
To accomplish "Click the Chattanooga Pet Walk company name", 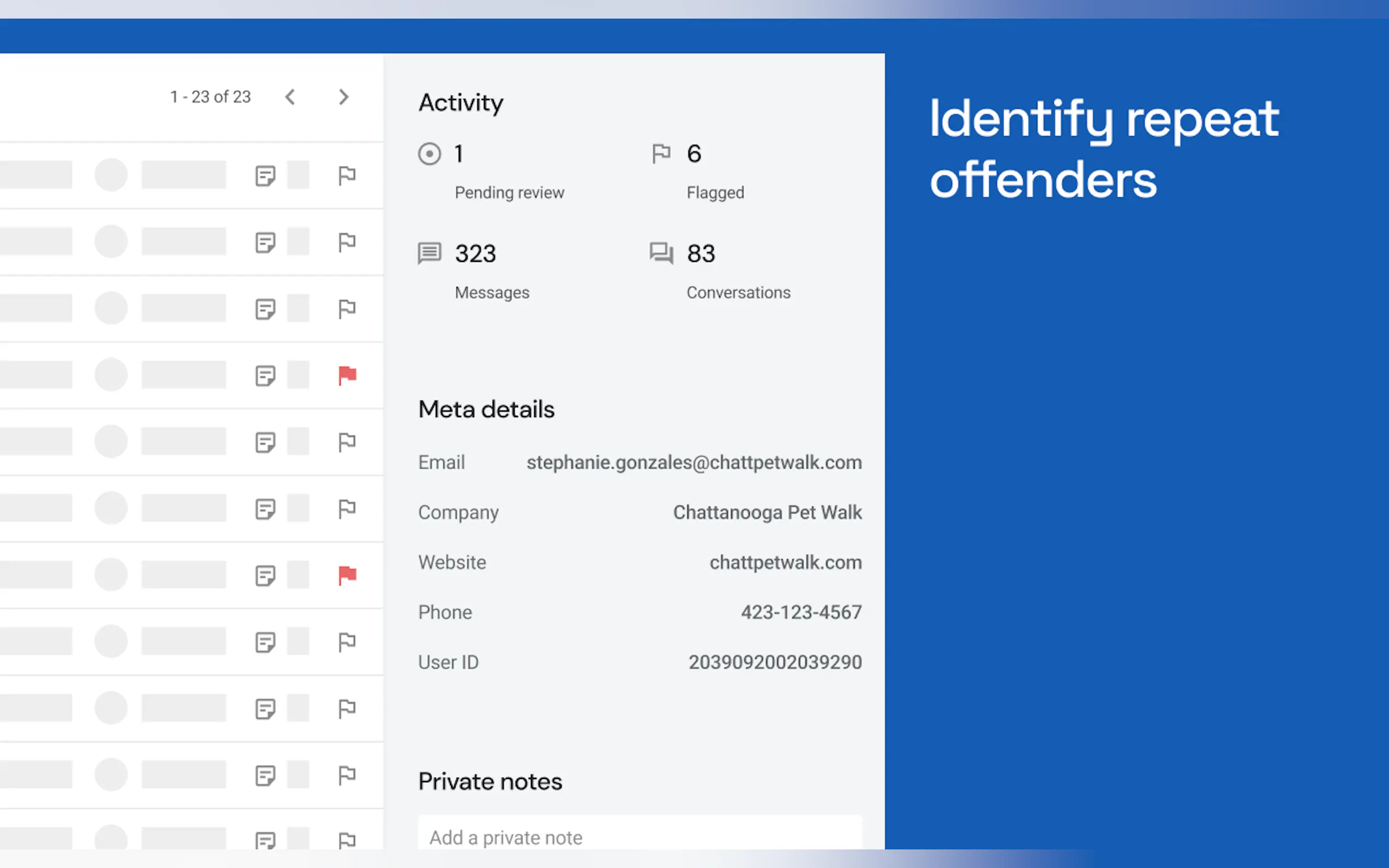I will pyautogui.click(x=767, y=513).
